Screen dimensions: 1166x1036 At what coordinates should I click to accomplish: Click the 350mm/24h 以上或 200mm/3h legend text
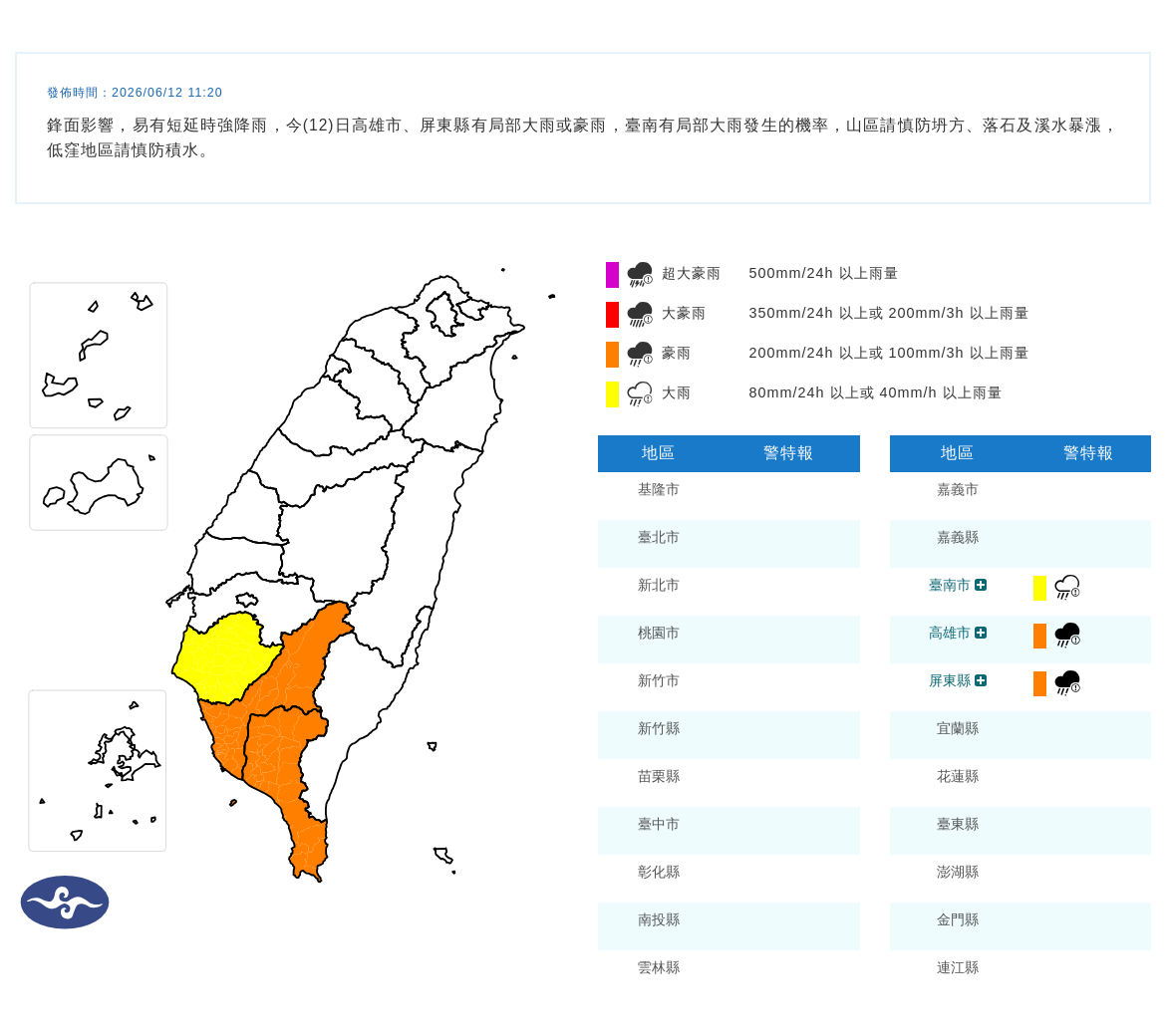pos(888,314)
